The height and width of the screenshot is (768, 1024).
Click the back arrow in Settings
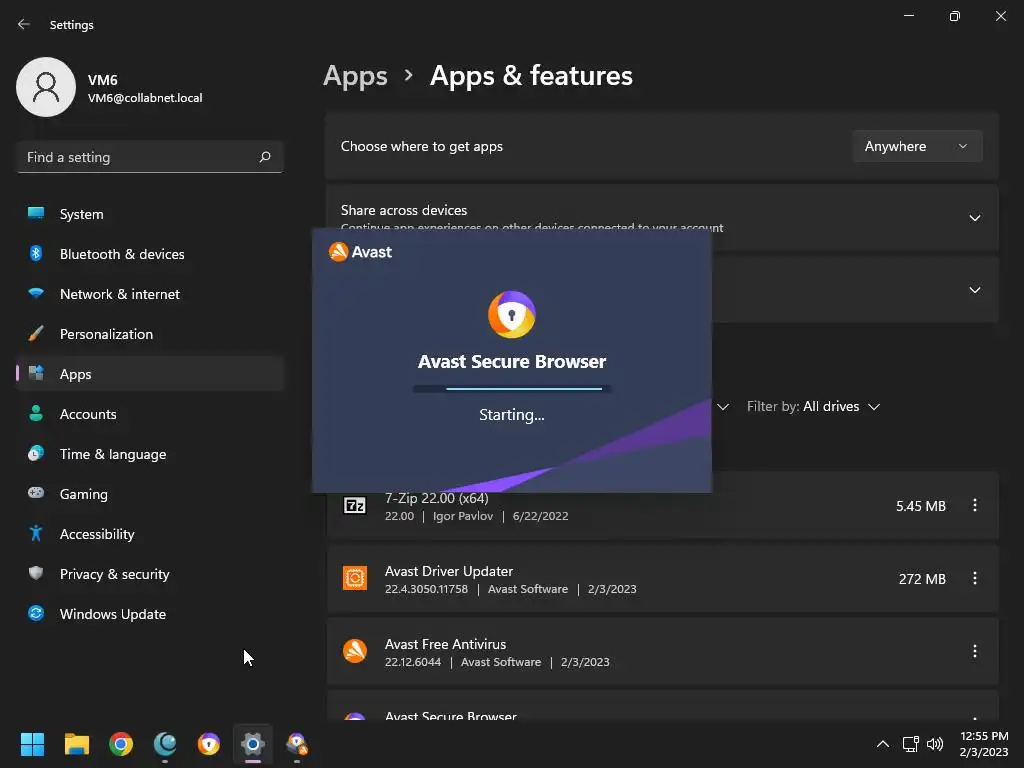[x=24, y=24]
